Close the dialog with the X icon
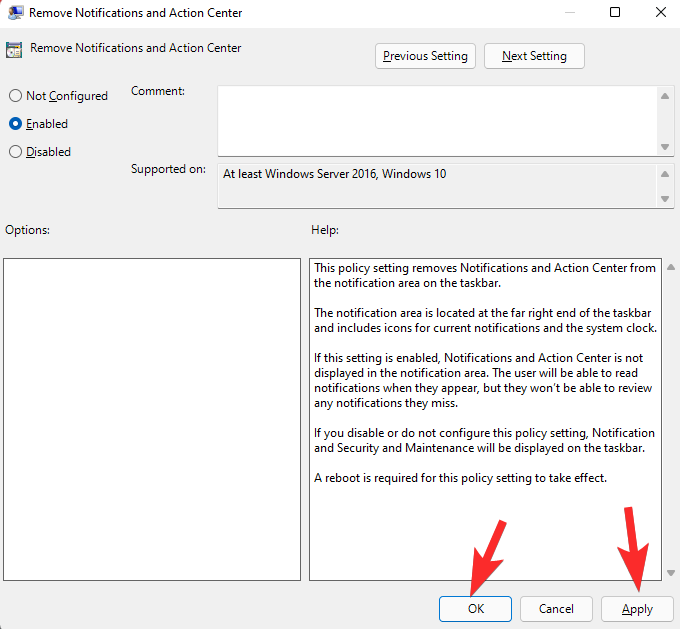Image resolution: width=680 pixels, height=629 pixels. pyautogui.click(x=660, y=12)
